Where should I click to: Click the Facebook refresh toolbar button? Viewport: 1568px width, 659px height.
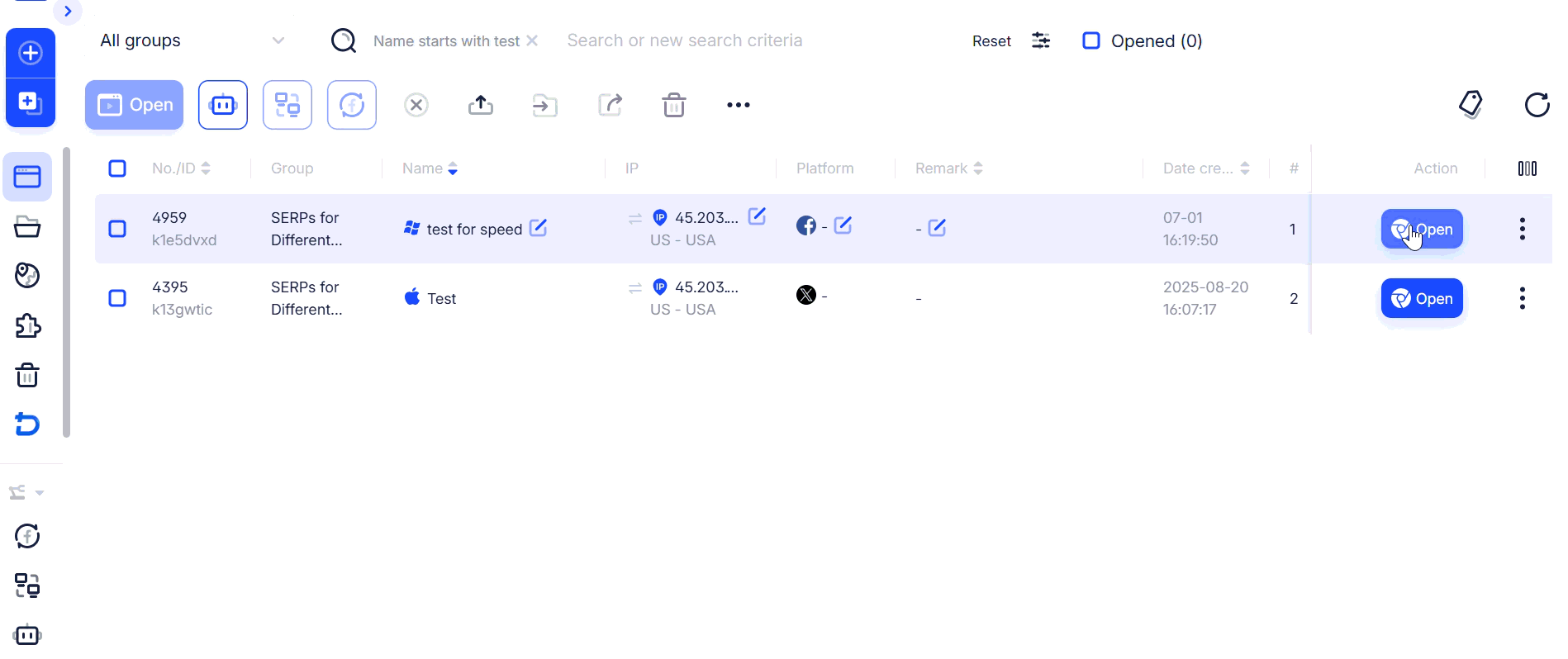tap(352, 105)
